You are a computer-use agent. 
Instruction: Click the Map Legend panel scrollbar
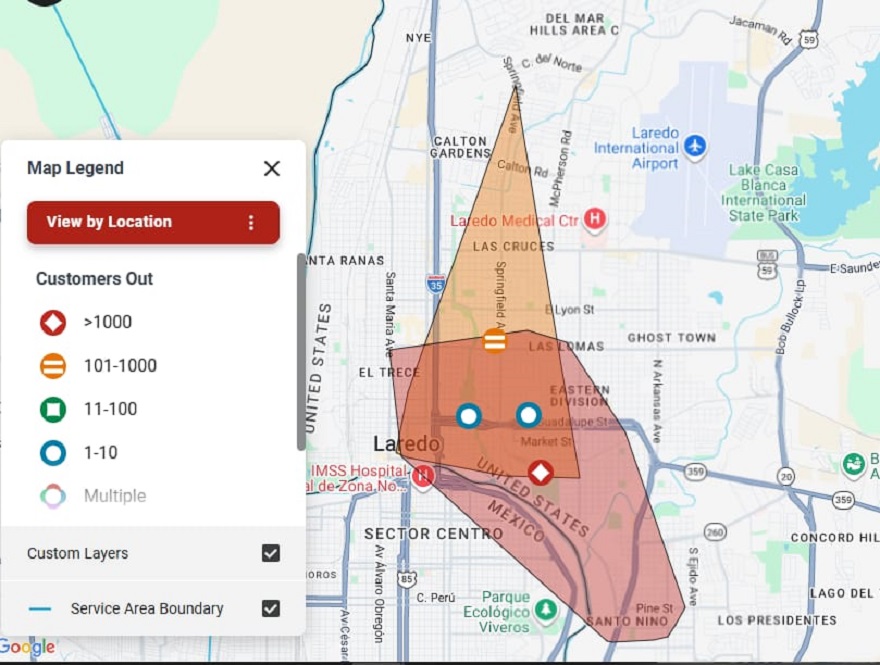(301, 350)
